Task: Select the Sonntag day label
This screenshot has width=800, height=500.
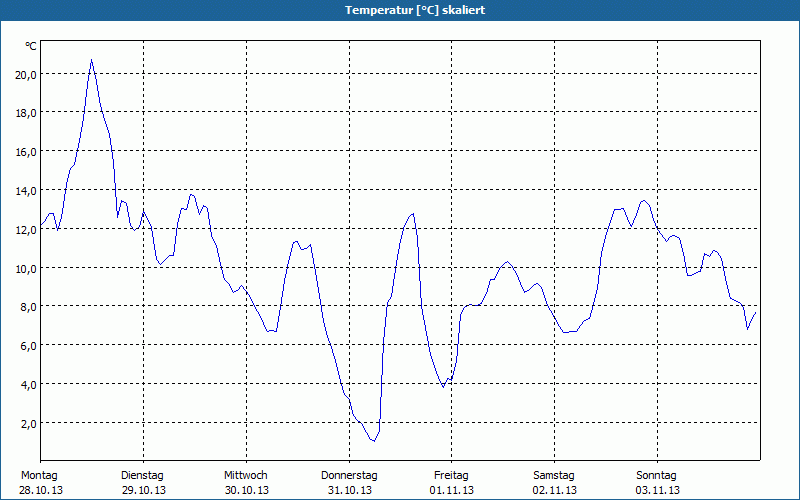Action: coord(657,476)
